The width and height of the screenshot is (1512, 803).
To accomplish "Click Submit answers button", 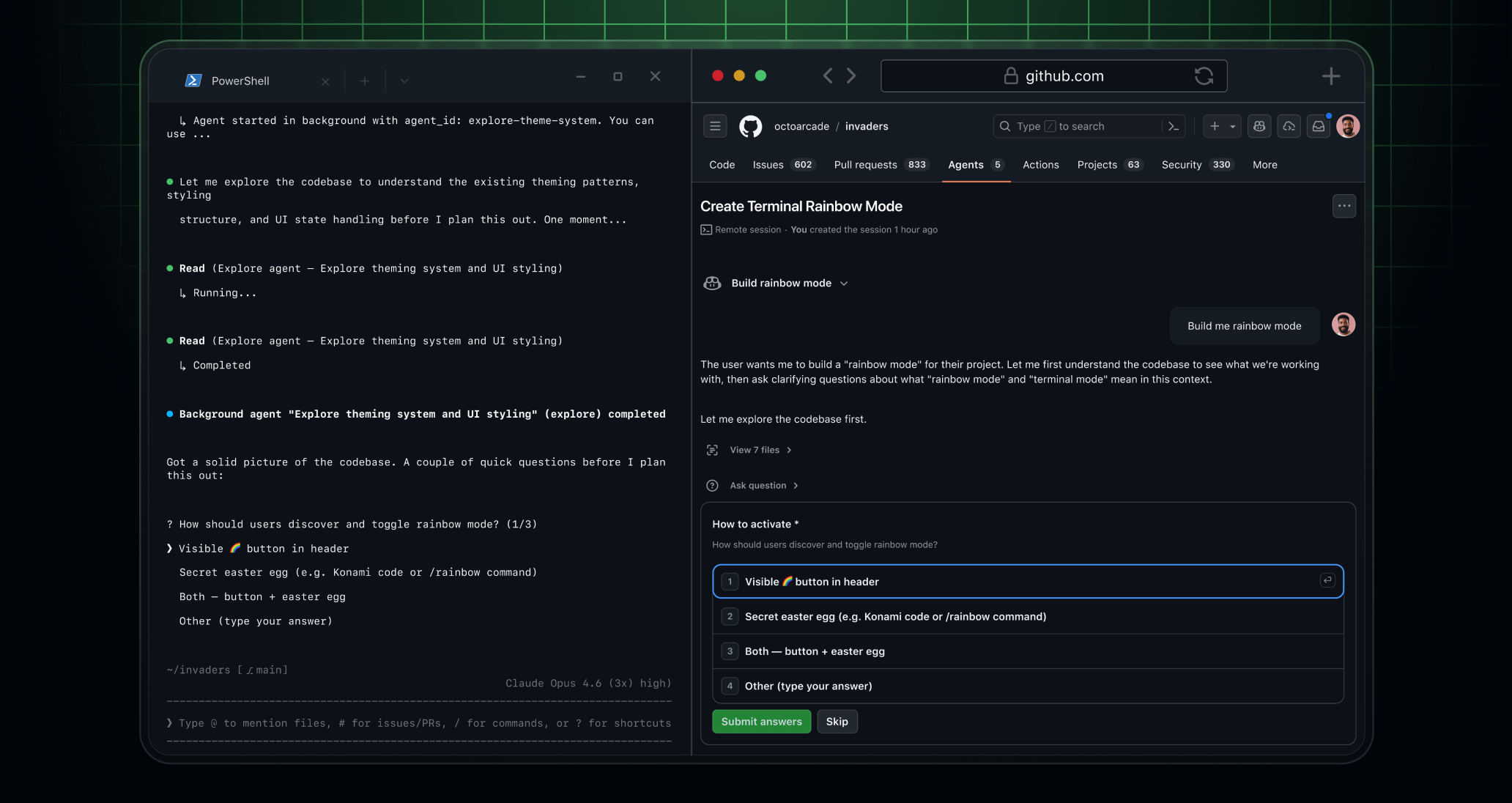I will 761,722.
